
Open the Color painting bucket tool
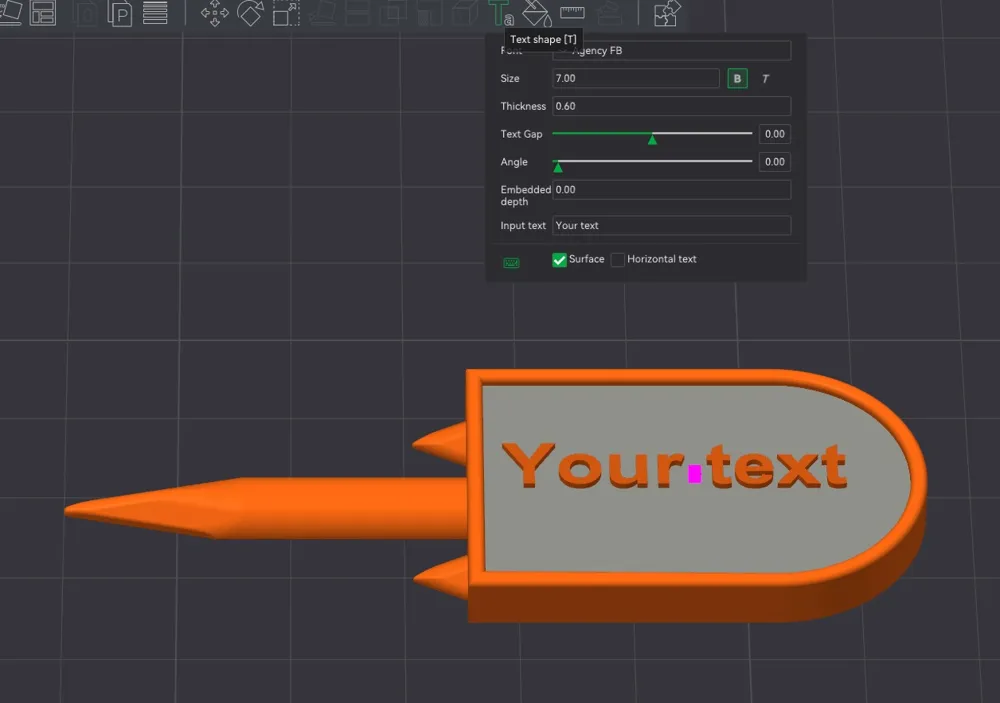536,13
